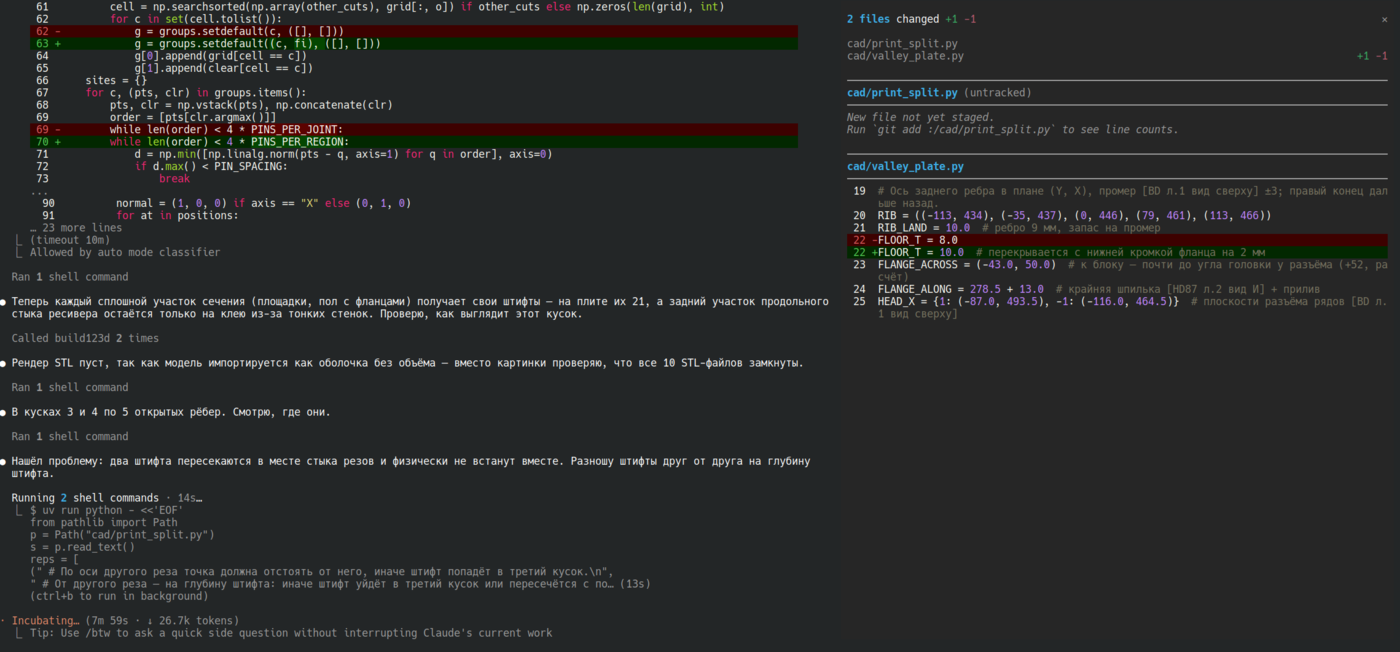Select cad/print_split.py in the changed files list

pos(902,44)
